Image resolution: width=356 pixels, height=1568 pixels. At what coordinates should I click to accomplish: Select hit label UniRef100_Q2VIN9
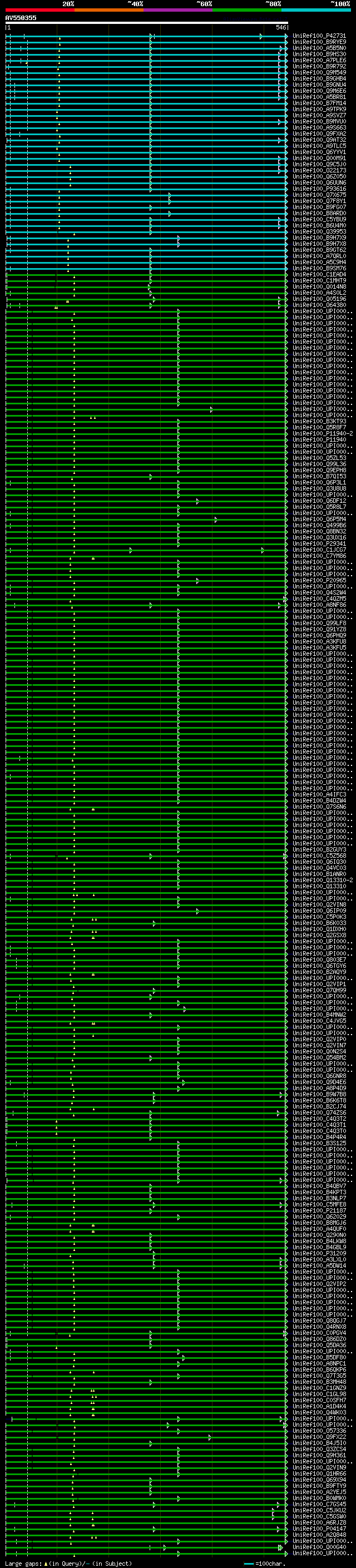(x=319, y=1467)
